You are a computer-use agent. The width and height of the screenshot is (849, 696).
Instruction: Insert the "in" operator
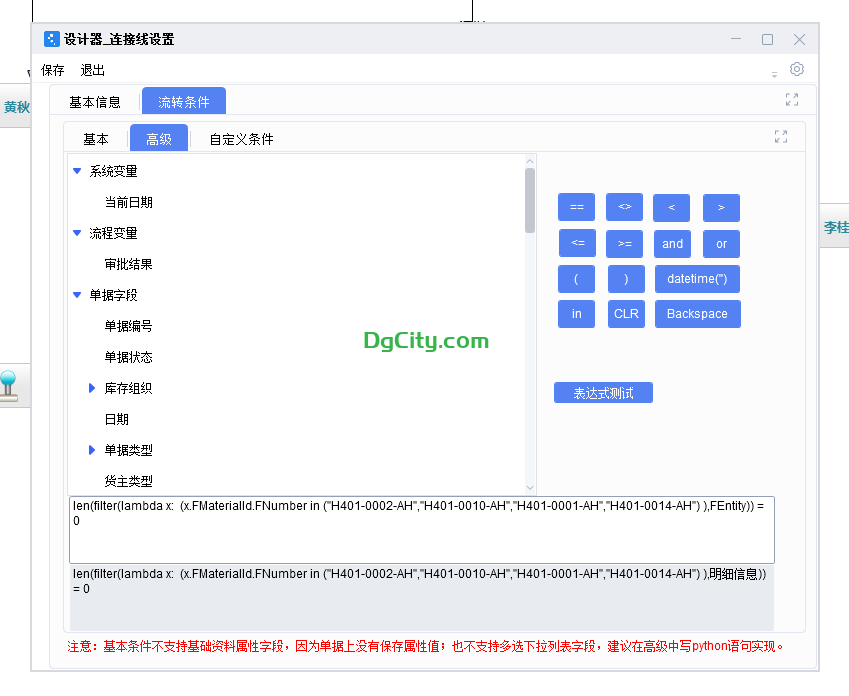pos(576,313)
